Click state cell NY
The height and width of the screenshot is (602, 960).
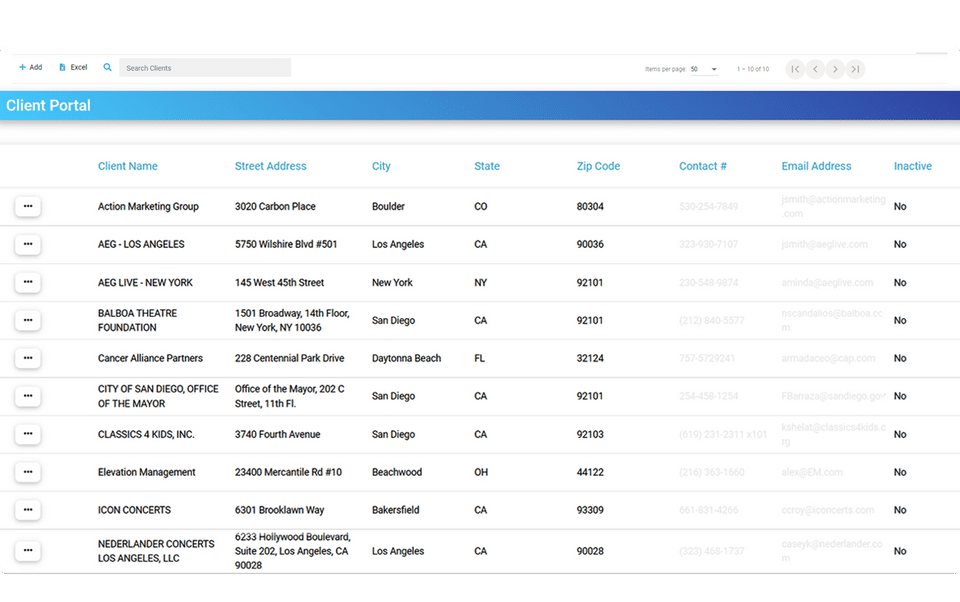(481, 282)
